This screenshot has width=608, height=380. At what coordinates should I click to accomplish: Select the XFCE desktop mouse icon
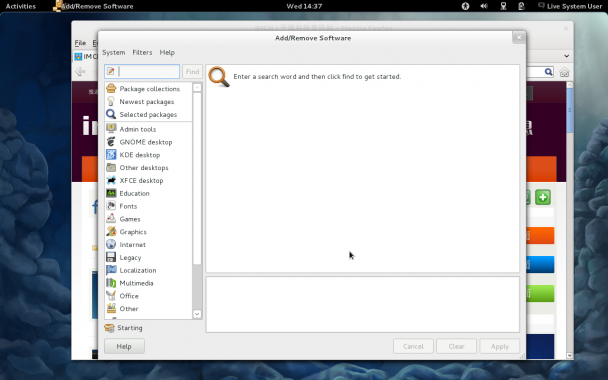coord(111,180)
